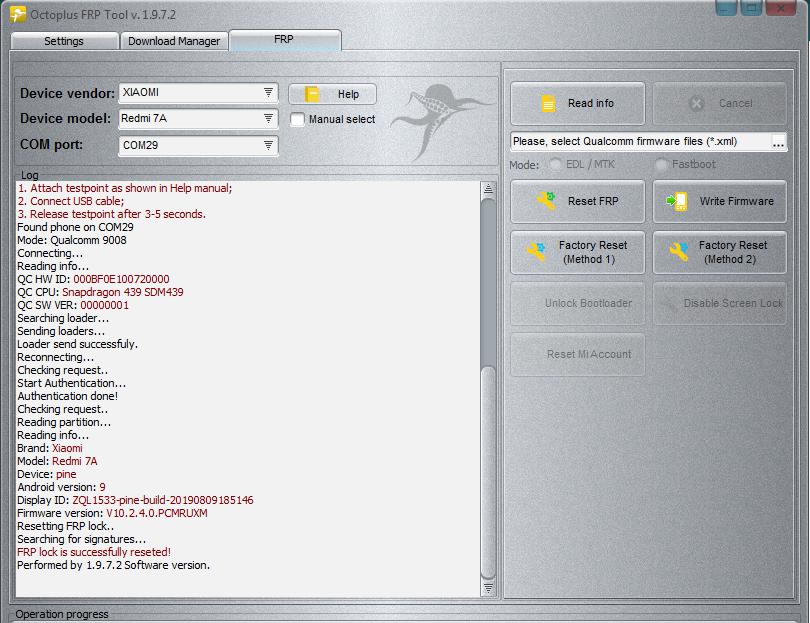Click the wrench icon on Reset FRP
Screen dimensions: 810x623
546,200
